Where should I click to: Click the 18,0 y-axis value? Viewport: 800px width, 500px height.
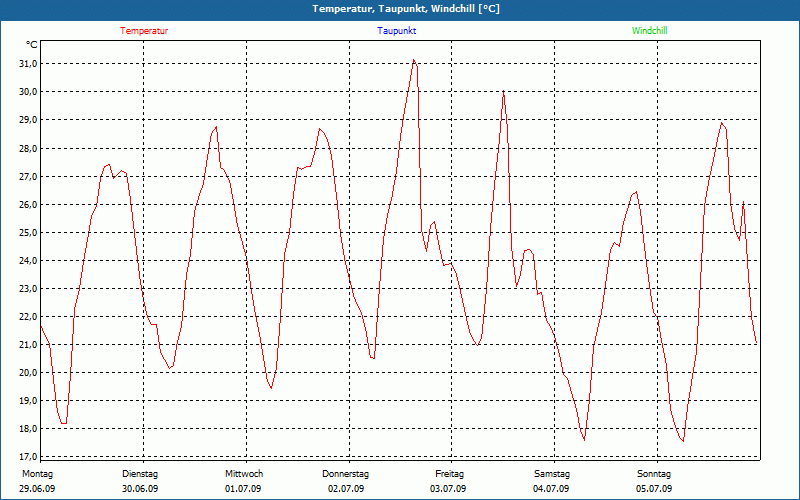tap(27, 429)
